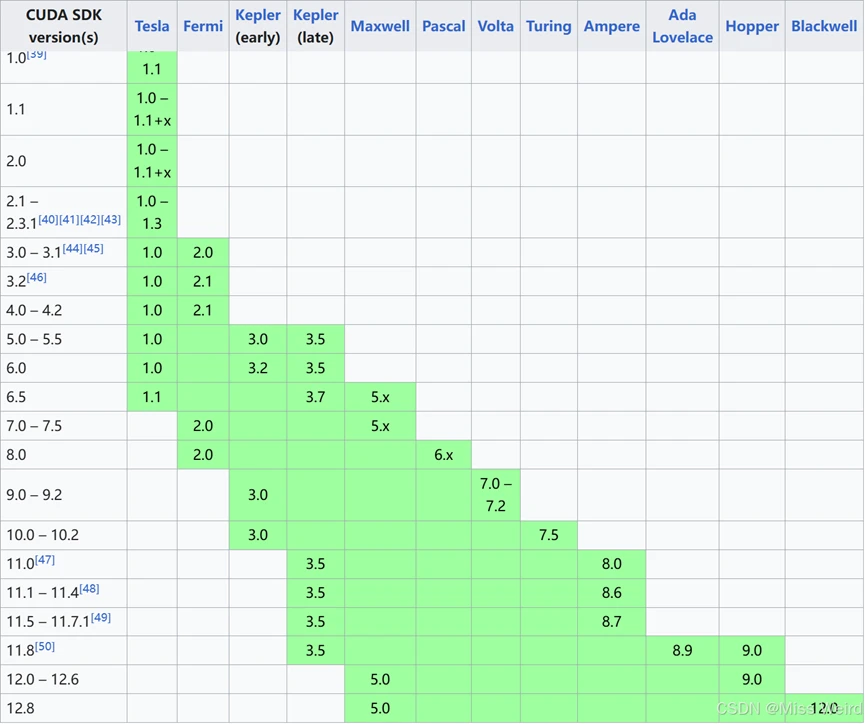Open the Ada Lovelace header link

click(x=682, y=26)
